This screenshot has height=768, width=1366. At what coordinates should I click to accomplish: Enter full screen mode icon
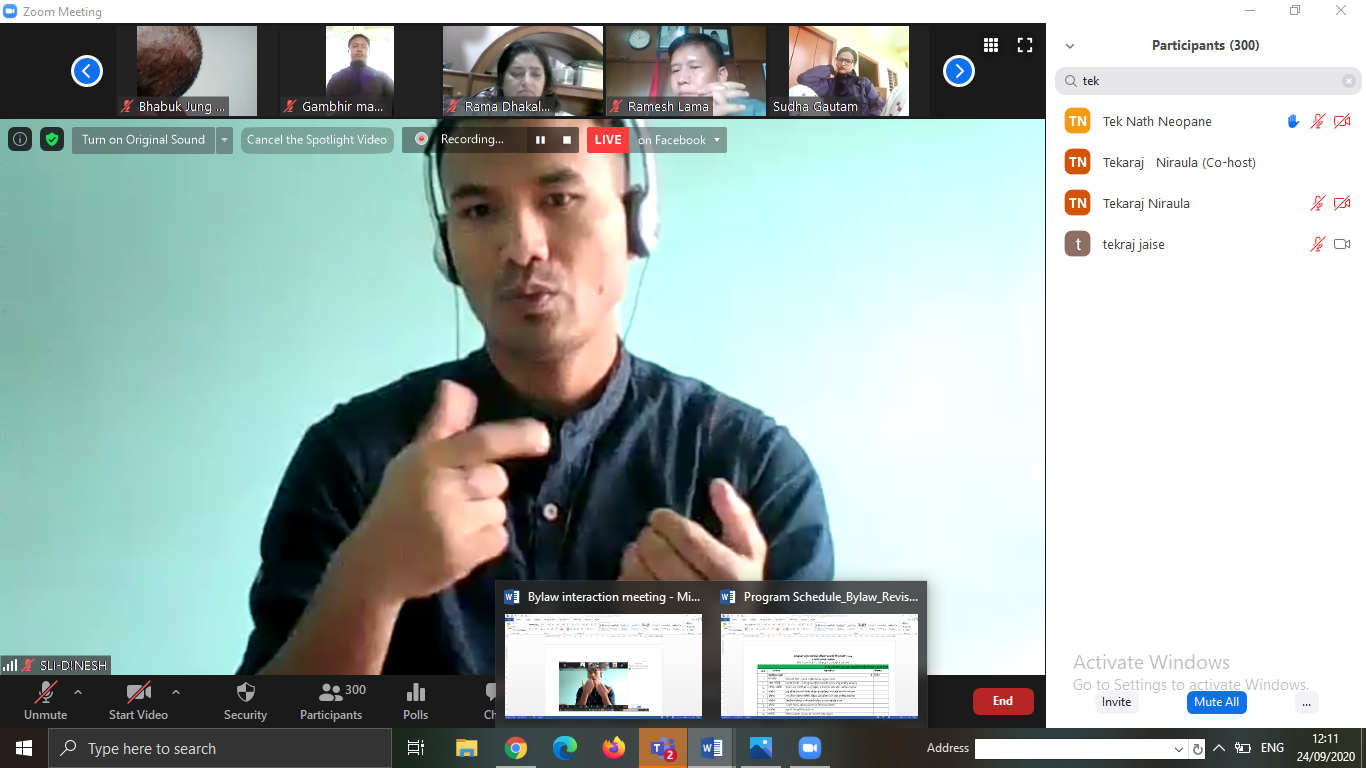1024,45
